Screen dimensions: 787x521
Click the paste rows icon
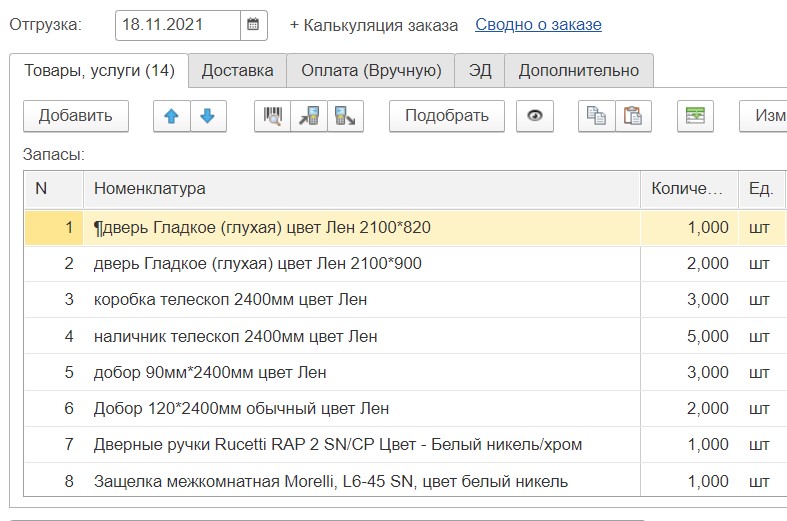pos(632,116)
